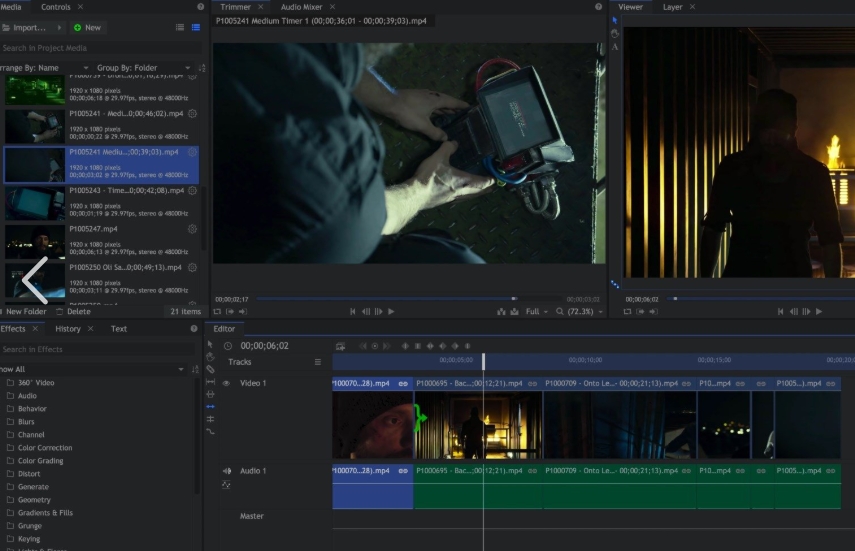The width and height of the screenshot is (855, 551).
Task: Set In point in the Viewer
Action: [x=640, y=312]
